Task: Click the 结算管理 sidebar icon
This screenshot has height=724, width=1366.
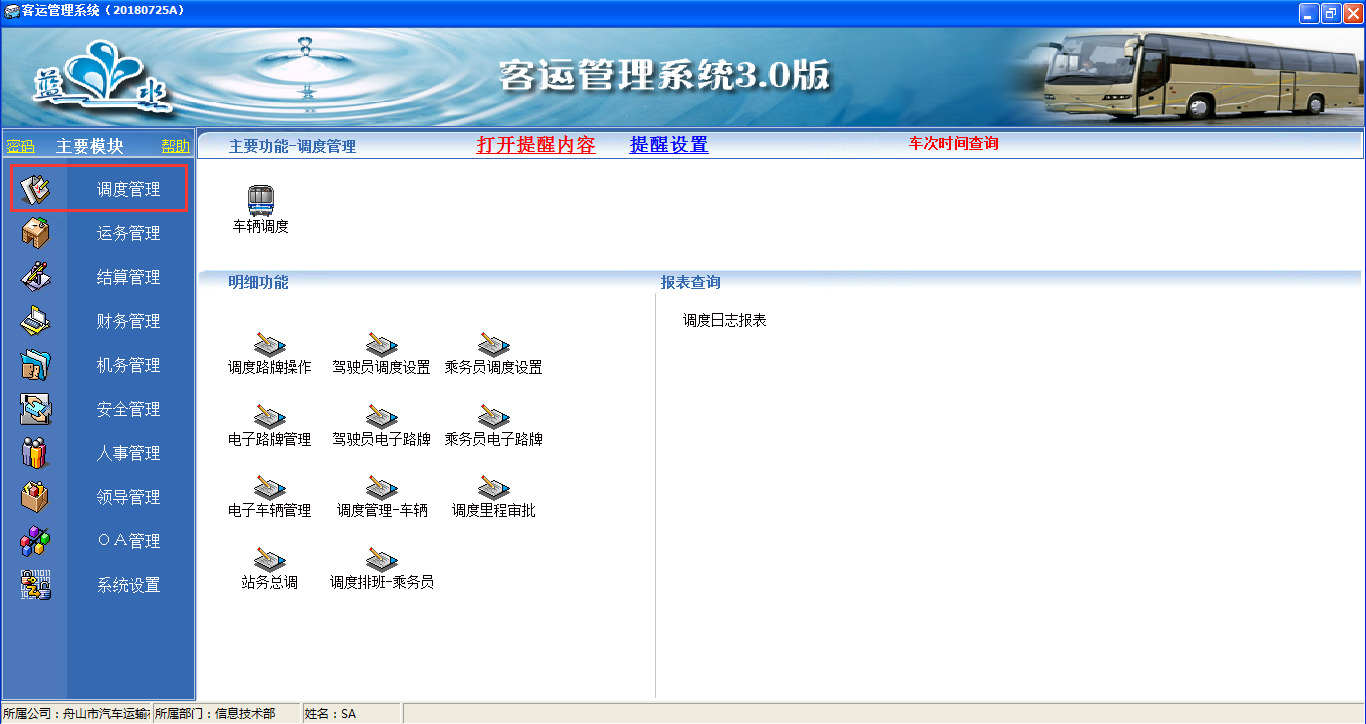Action: [x=35, y=277]
